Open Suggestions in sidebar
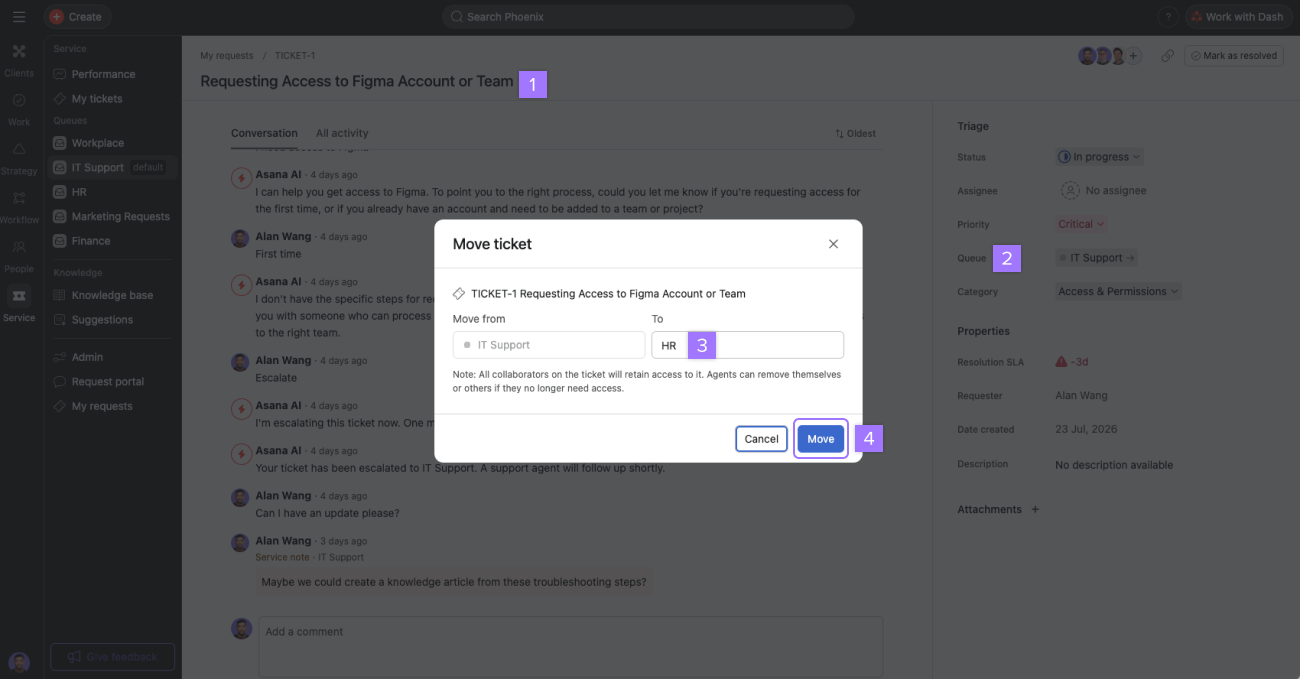Screen dimensions: 1300x679 click(x=102, y=320)
